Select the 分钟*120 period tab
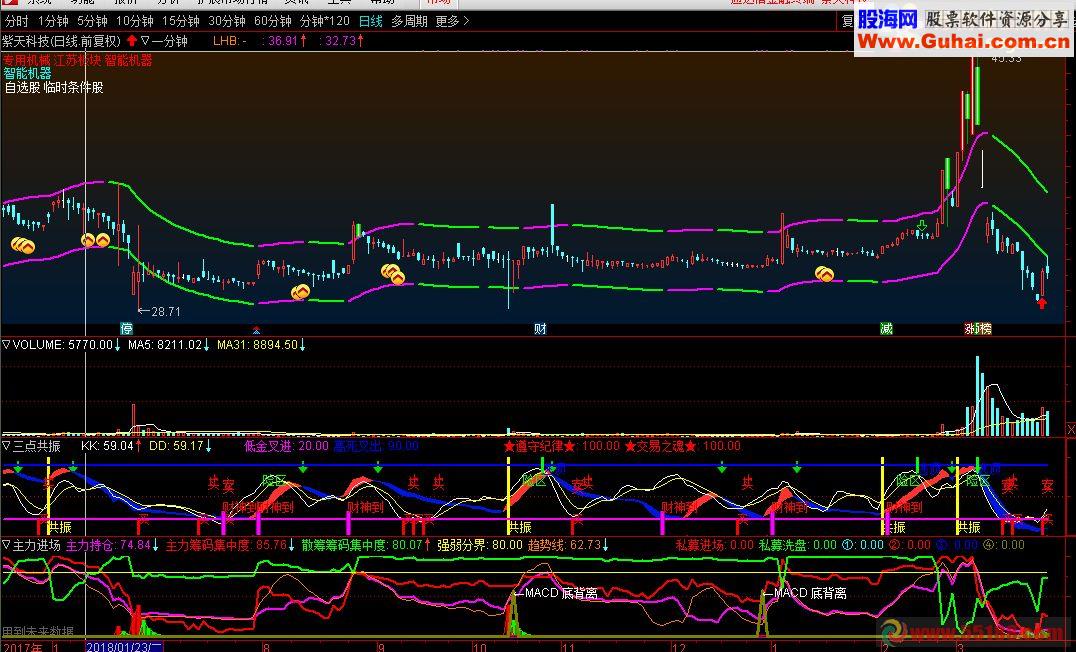Screen dimensions: 1076x652 pyautogui.click(x=325, y=21)
